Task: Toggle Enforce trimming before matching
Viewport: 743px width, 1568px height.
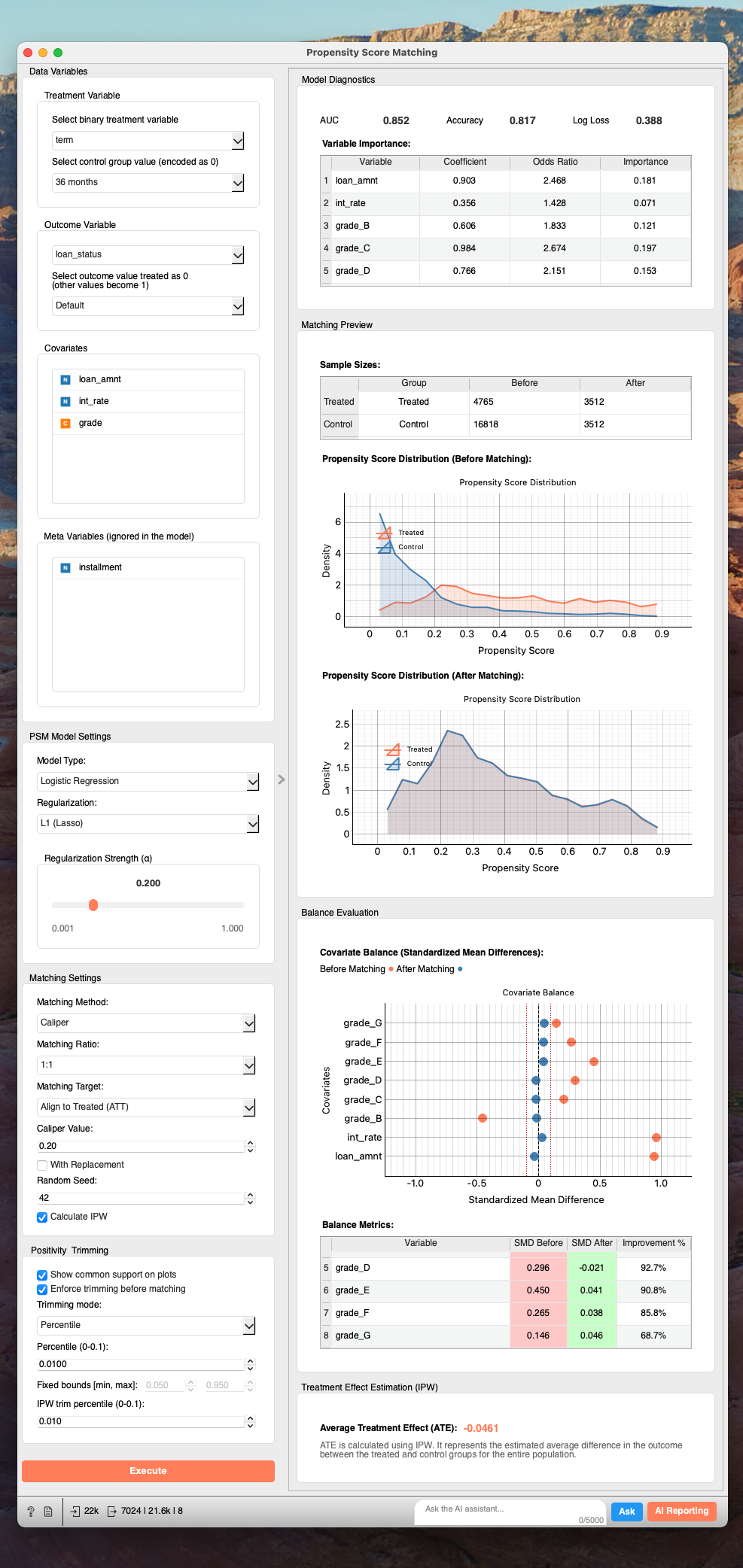Action: (x=42, y=1290)
